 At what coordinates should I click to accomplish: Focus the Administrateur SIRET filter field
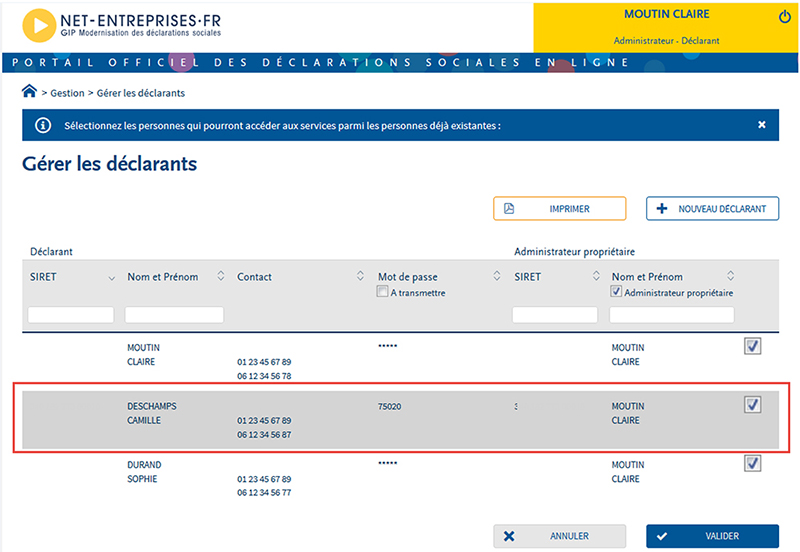coord(555,315)
